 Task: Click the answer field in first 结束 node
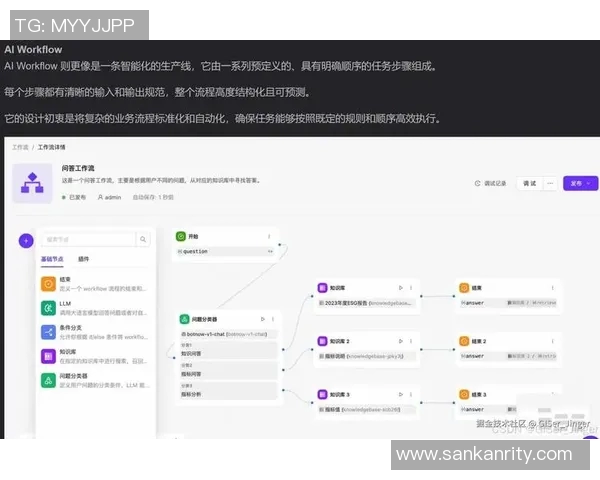(508, 303)
